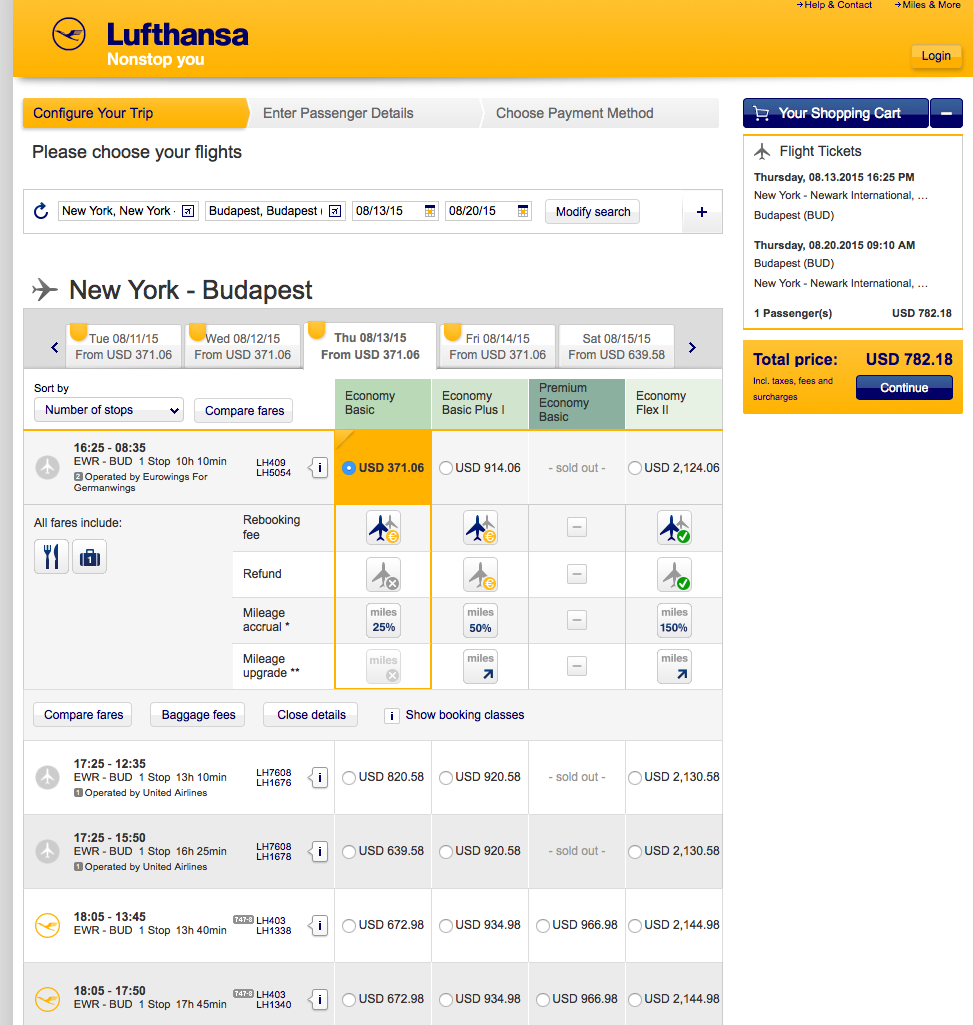
Task: Click the Lufthansa crane logo
Action: [x=69, y=34]
